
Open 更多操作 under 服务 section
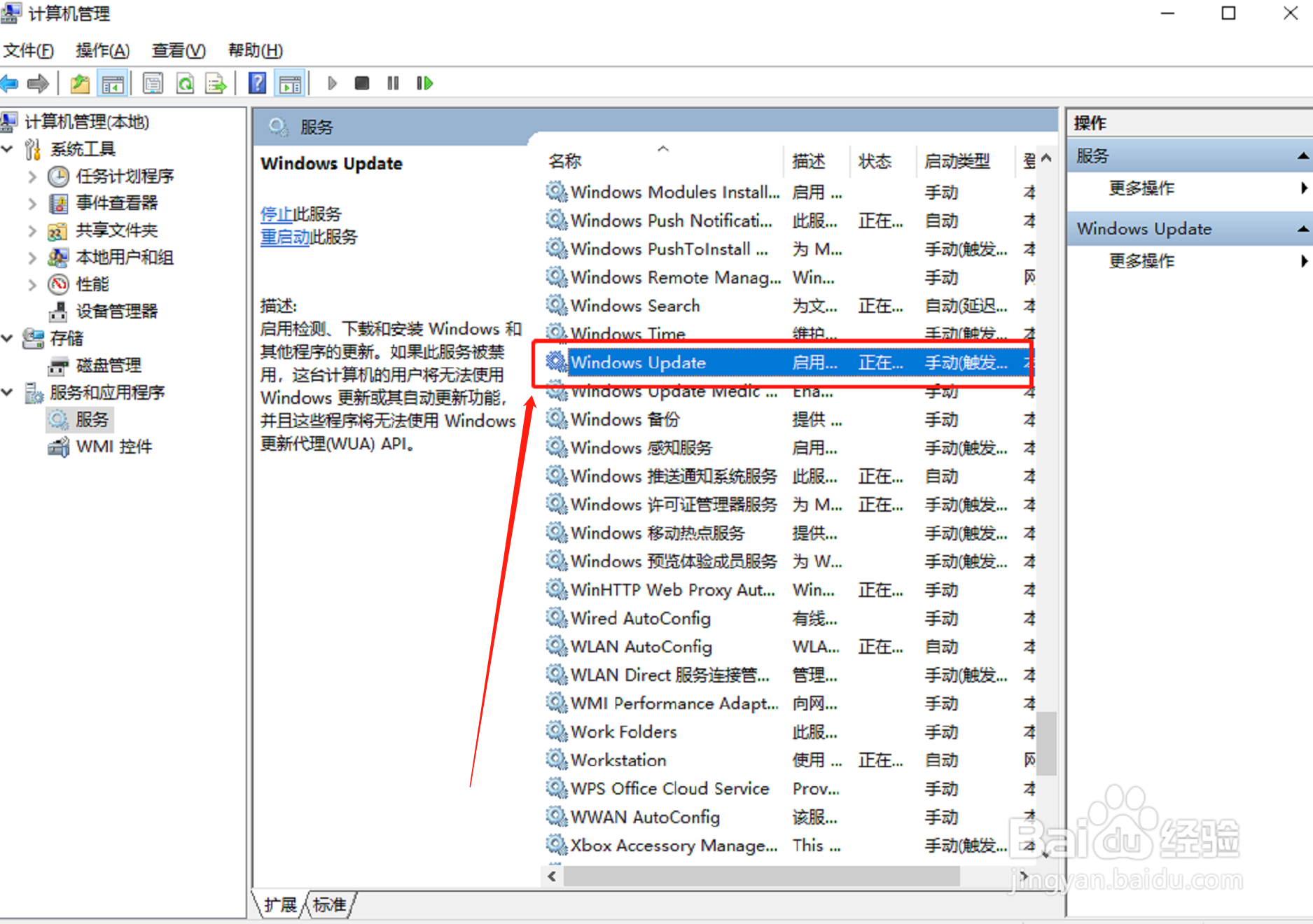tap(1141, 188)
